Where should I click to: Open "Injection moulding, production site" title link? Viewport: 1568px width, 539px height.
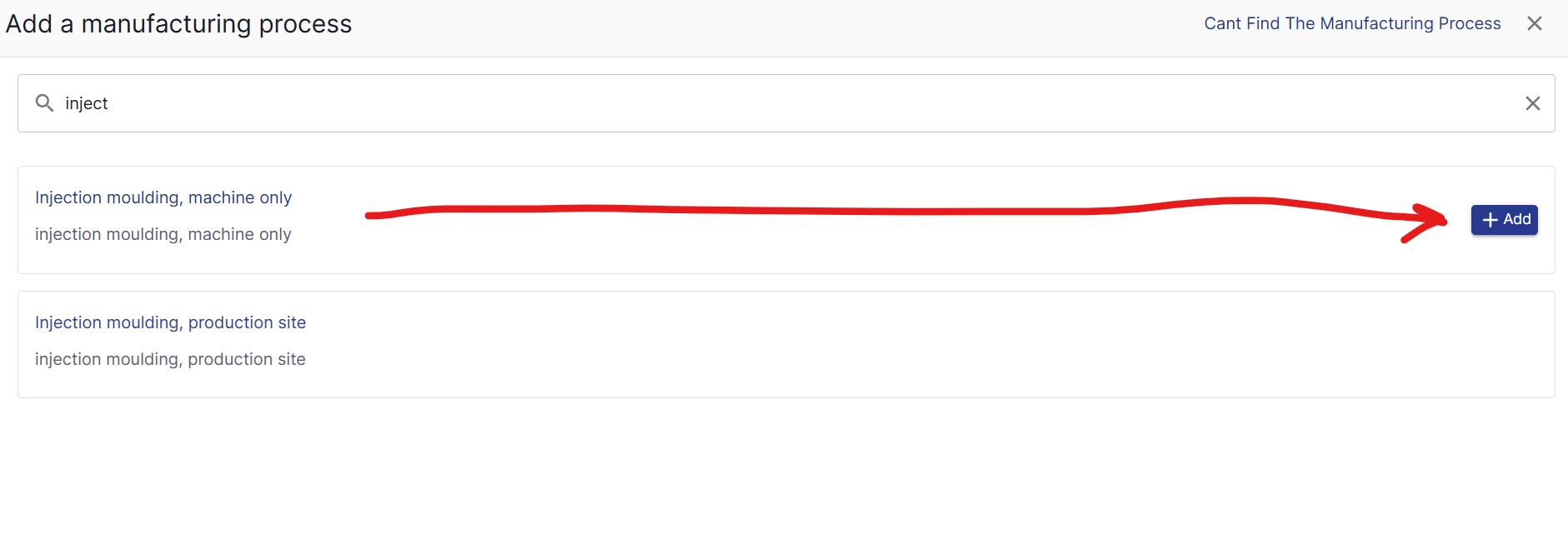170,322
